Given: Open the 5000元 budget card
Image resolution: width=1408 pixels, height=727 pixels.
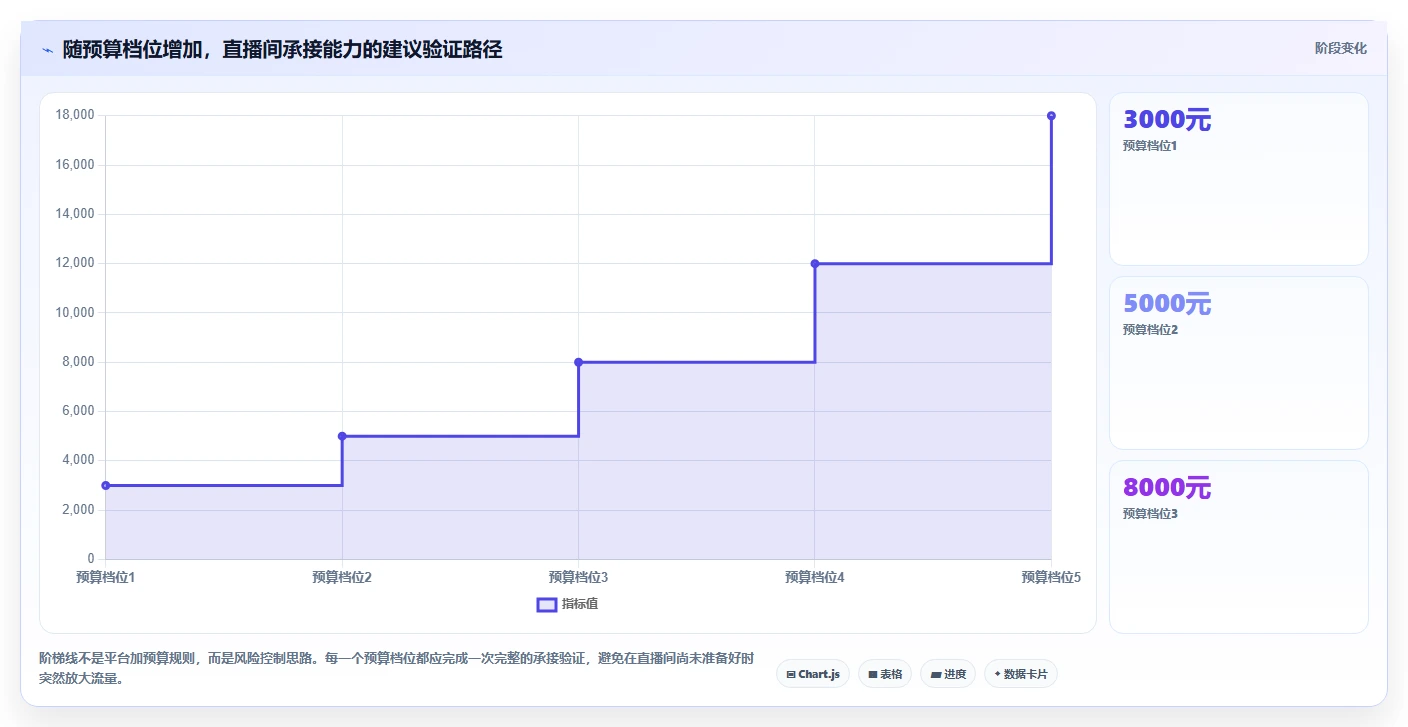Looking at the screenshot, I should click(x=1238, y=363).
